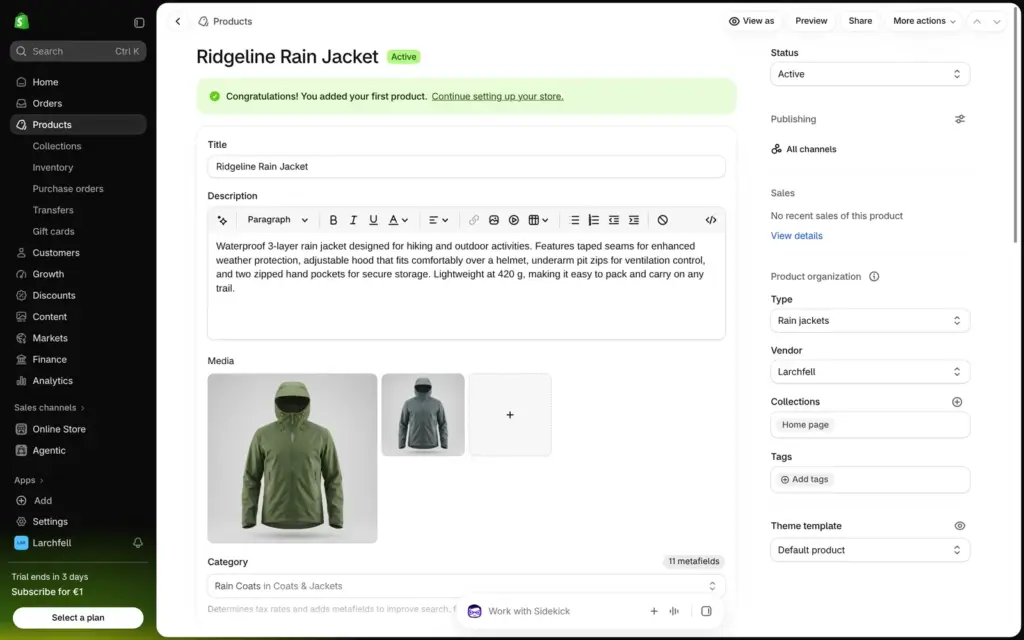Open the manage publishing settings icon
This screenshot has height=640, width=1024.
point(959,119)
